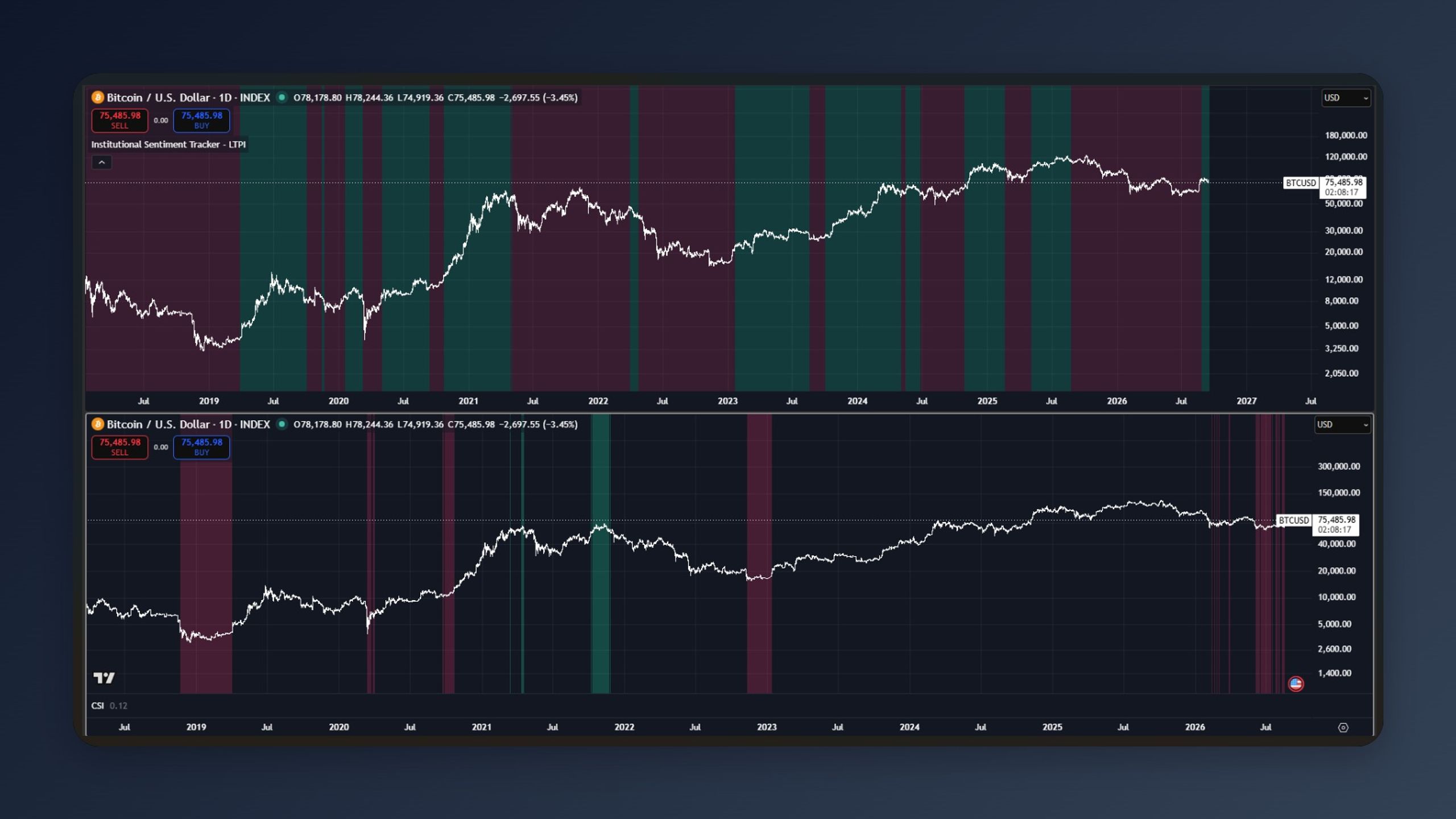Click the 2,050.00 label on upper price axis
1456x819 pixels.
click(x=1341, y=373)
